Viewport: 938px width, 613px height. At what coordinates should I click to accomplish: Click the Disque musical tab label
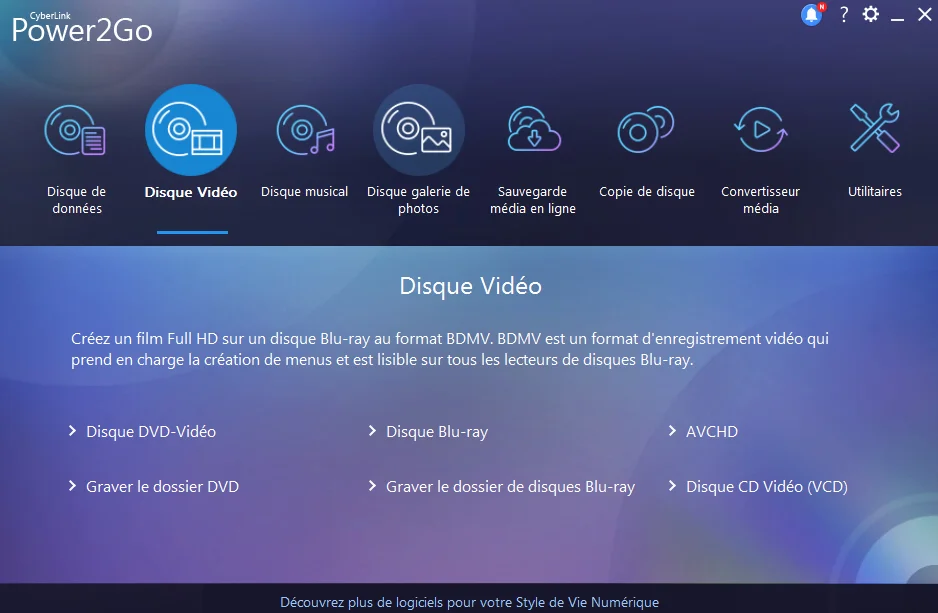[304, 191]
